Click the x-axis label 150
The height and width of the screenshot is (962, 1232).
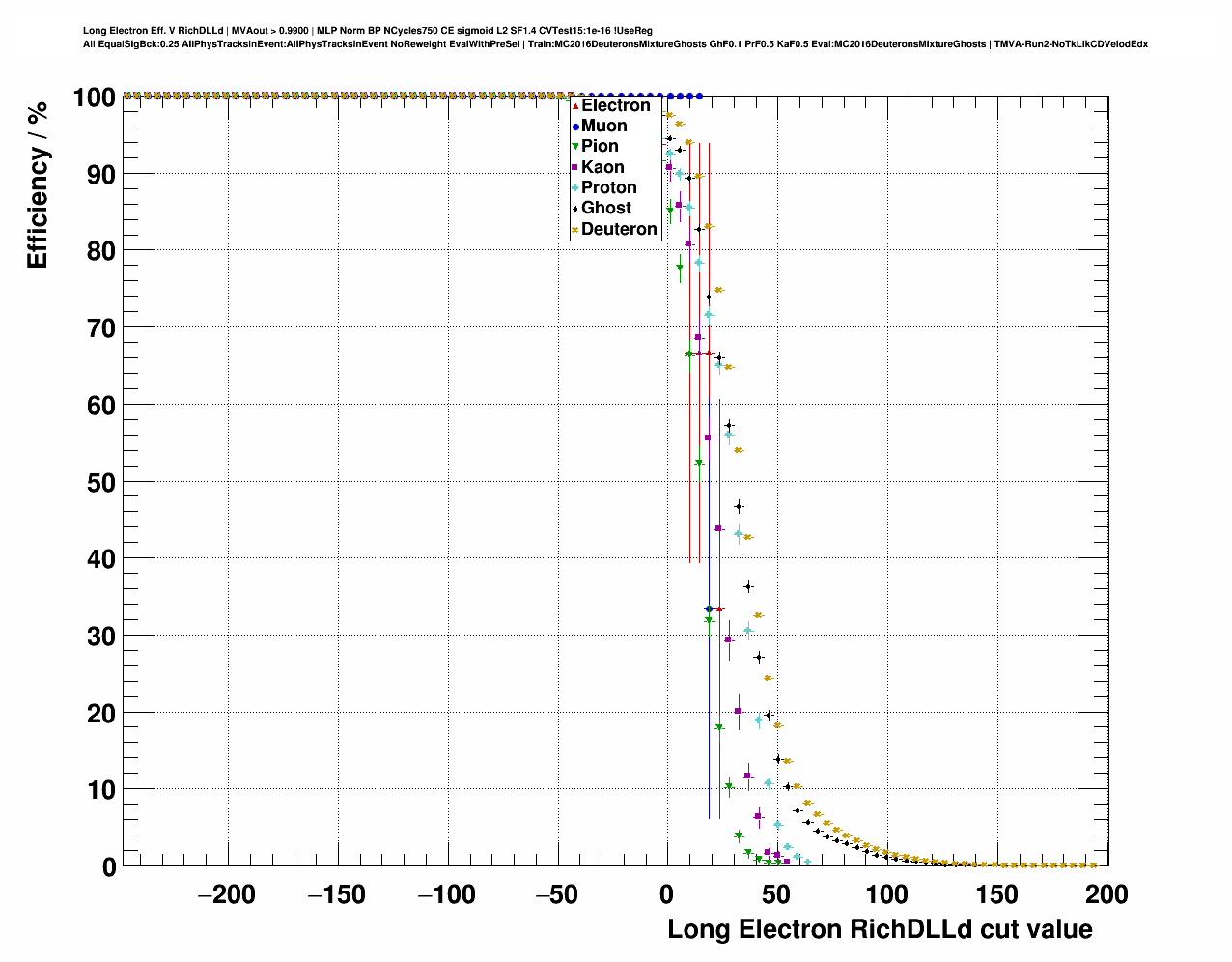tap(997, 894)
